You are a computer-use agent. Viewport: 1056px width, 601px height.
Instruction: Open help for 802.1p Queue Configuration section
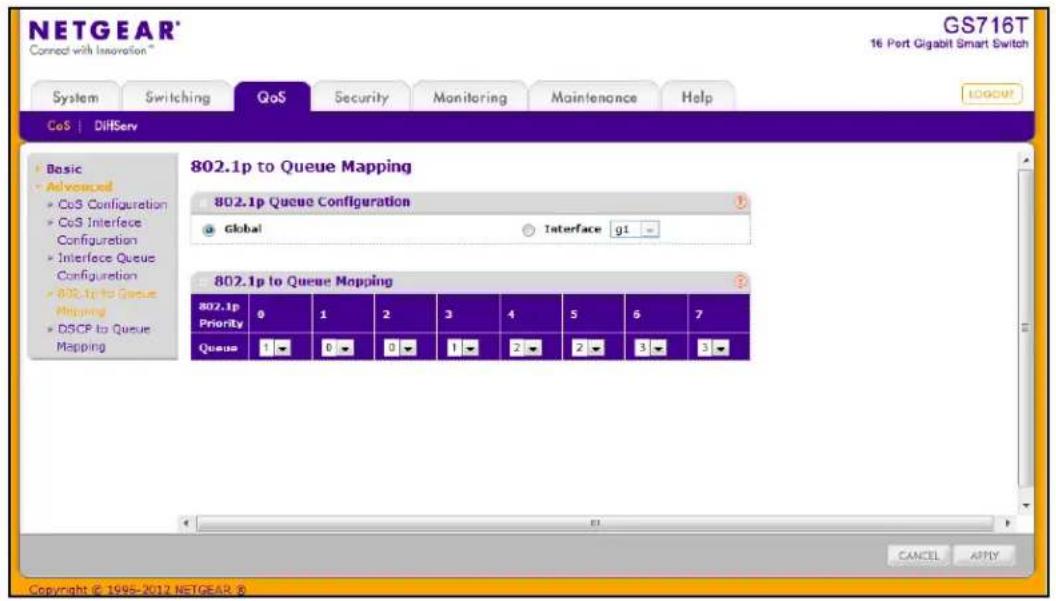point(740,202)
